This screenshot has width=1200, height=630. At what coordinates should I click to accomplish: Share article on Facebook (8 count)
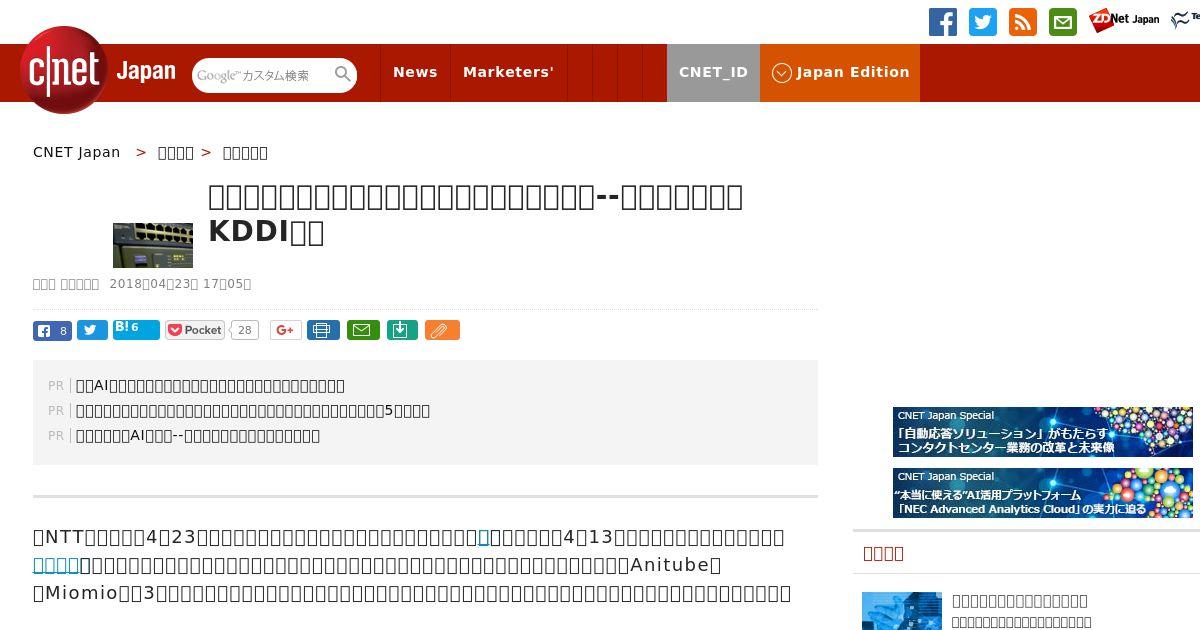[x=52, y=330]
